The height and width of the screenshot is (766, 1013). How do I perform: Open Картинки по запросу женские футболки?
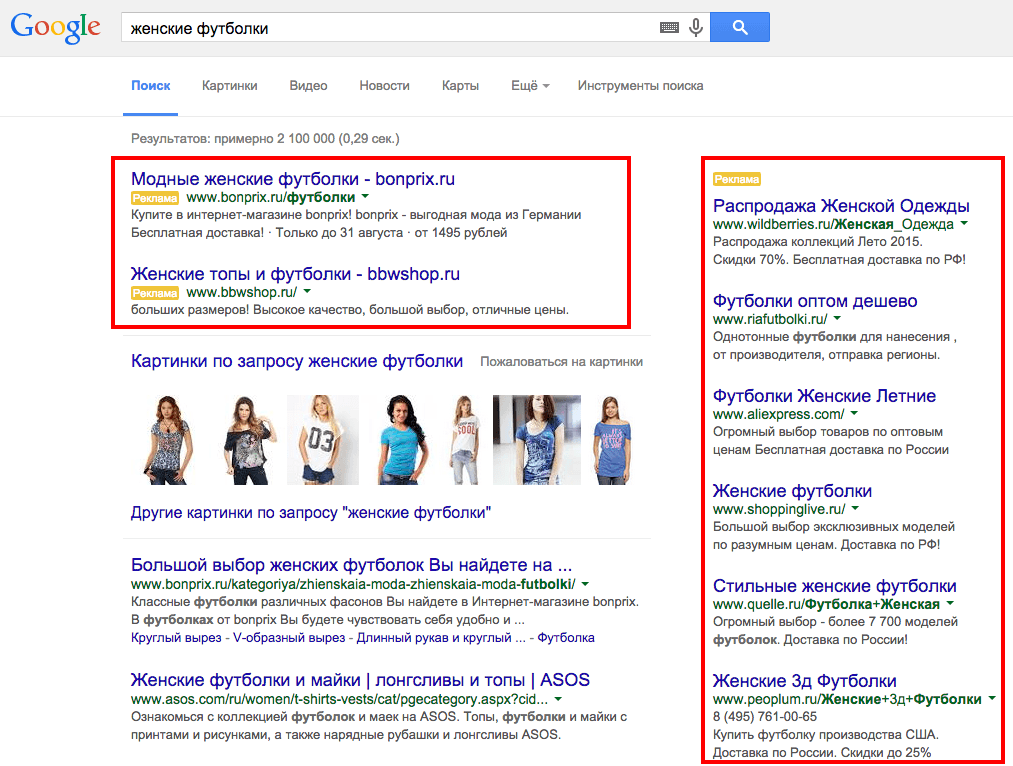click(297, 361)
